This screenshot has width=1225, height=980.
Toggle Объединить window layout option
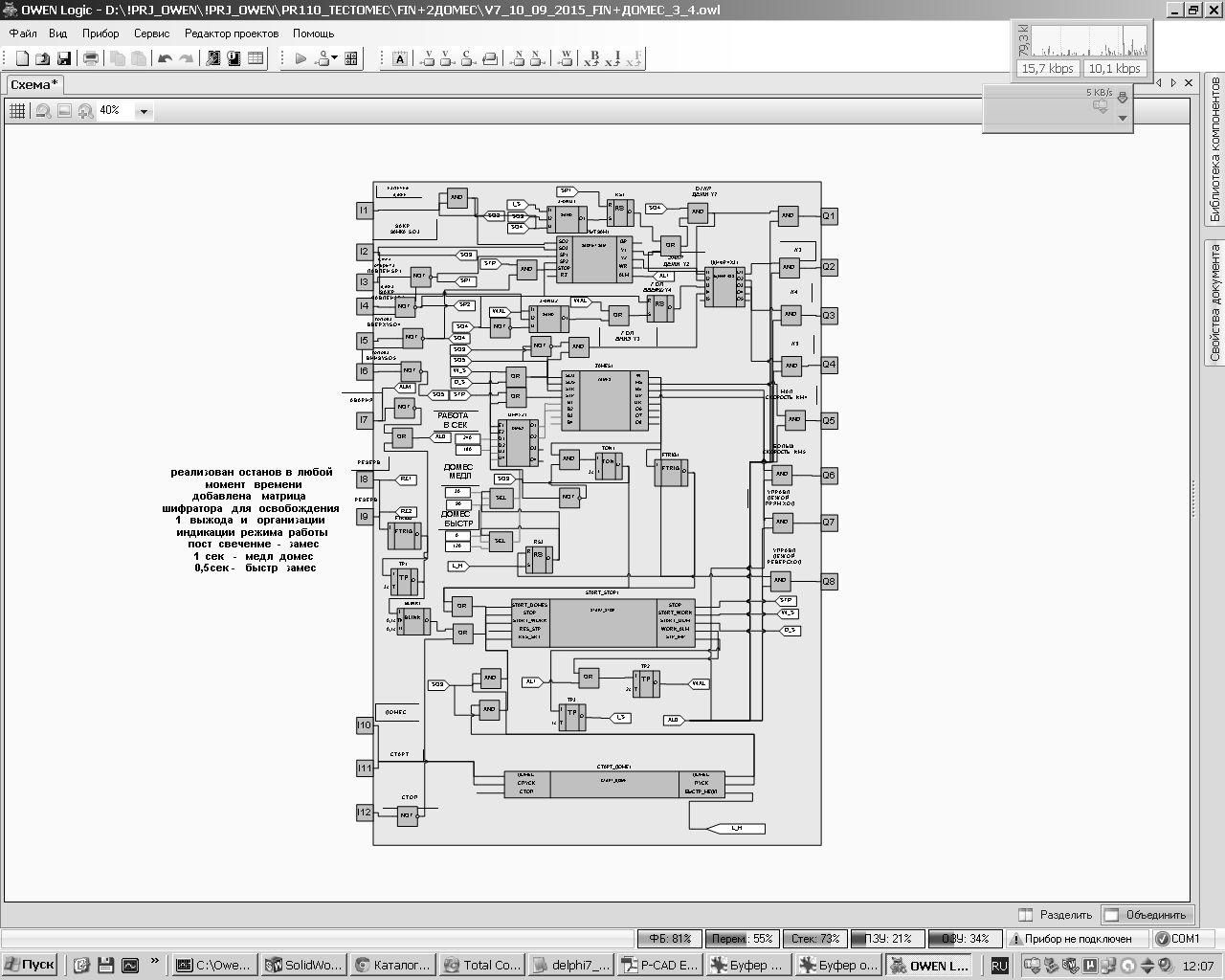point(1147,914)
